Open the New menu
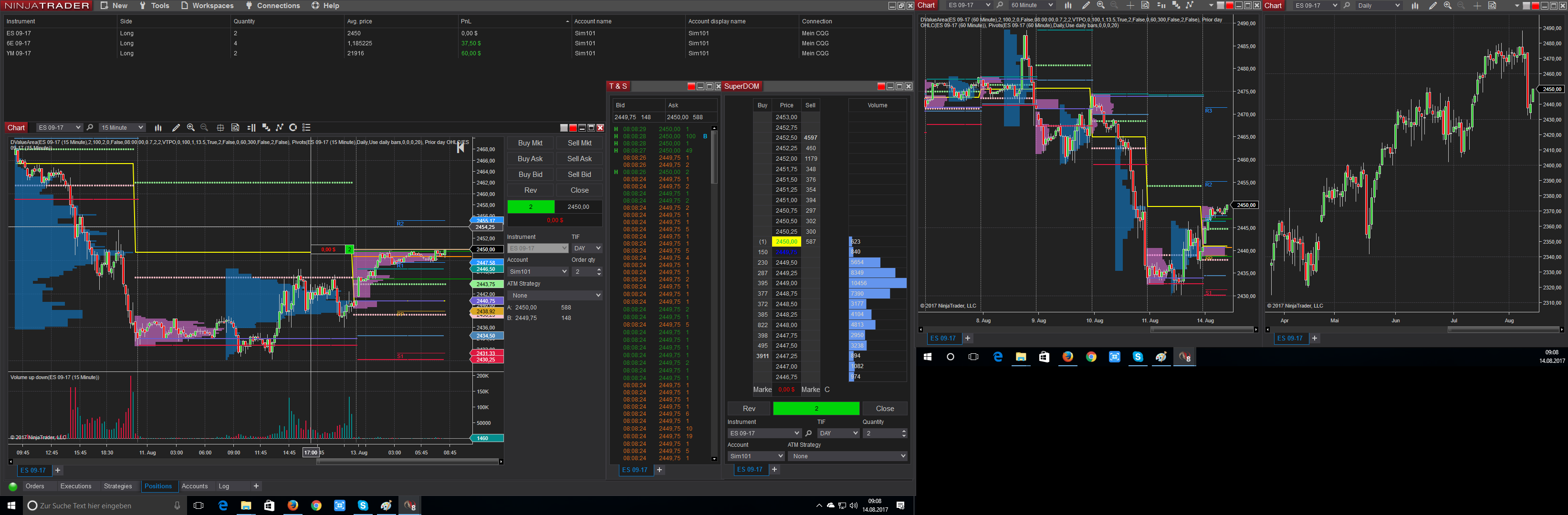This screenshot has width=1568, height=515. tap(115, 5)
